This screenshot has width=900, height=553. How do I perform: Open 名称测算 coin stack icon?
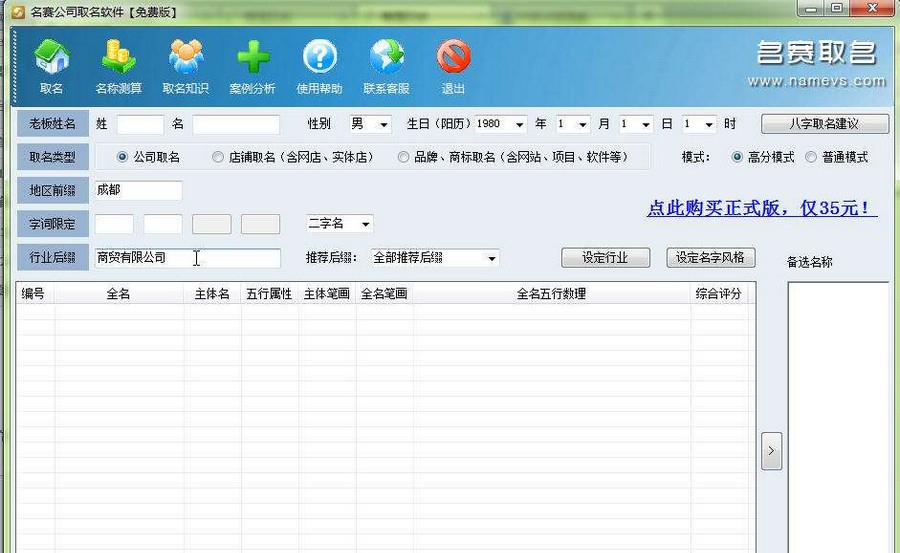coord(119,58)
